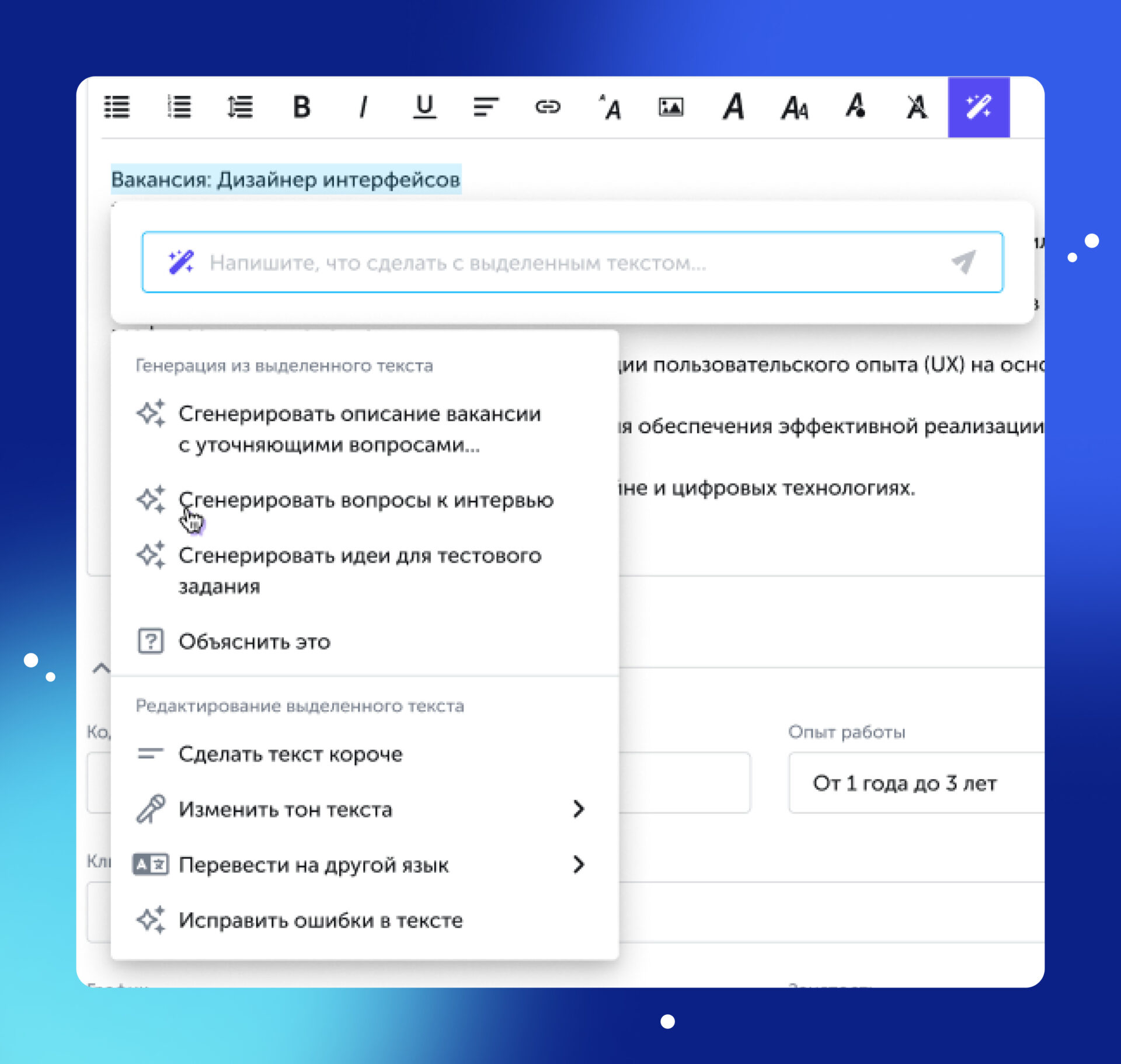Click the highlighted vacancy title text
The width and height of the screenshot is (1121, 1064).
286,179
